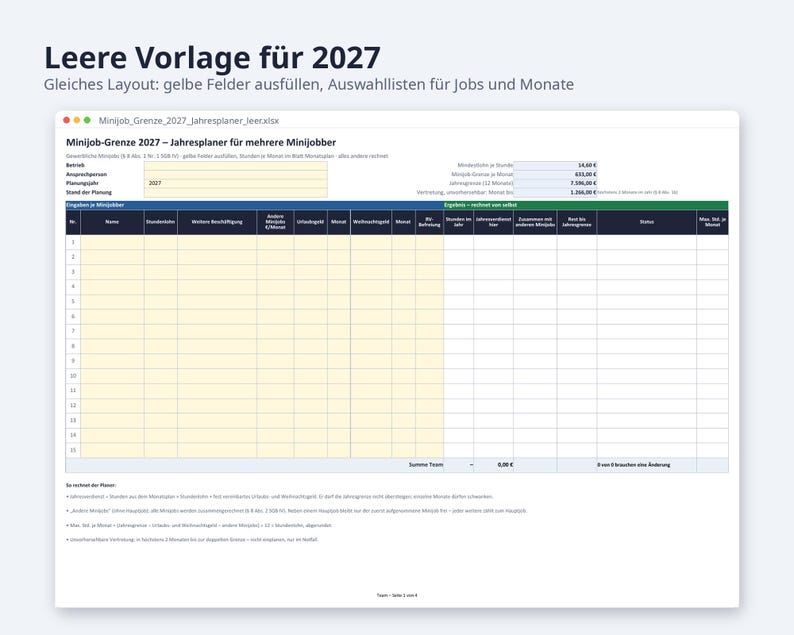Open the RV-Befreiung cell in row 8
Image resolution: width=794 pixels, height=635 pixels.
(429, 346)
